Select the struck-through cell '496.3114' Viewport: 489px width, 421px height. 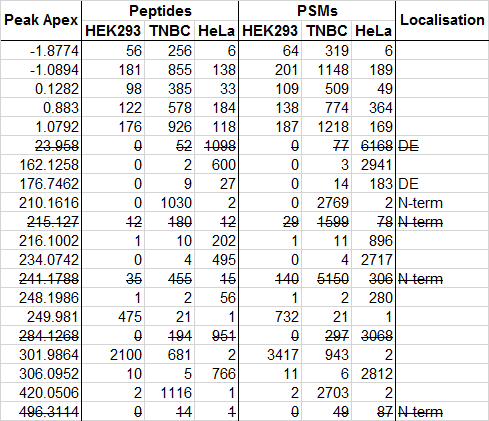coord(41,412)
